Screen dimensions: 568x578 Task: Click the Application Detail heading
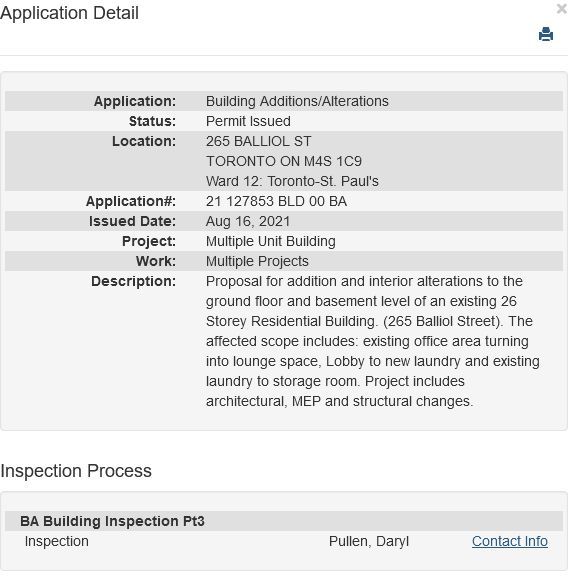click(x=69, y=13)
